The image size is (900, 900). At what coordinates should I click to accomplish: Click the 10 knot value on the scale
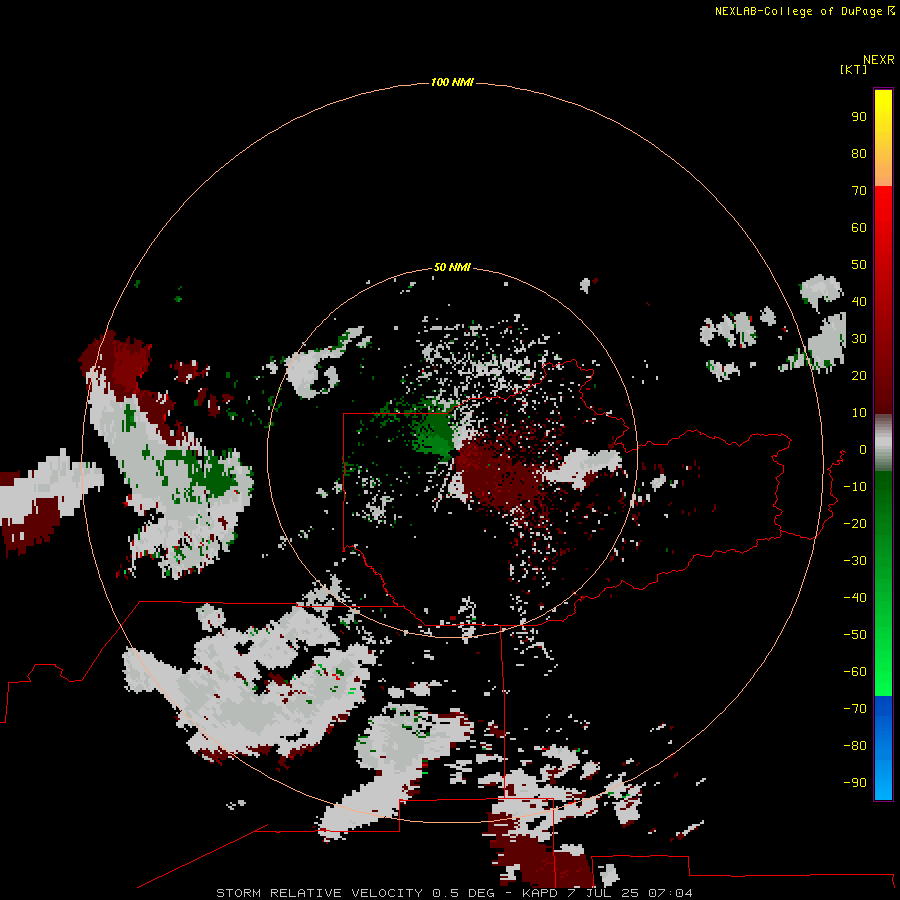(x=859, y=413)
